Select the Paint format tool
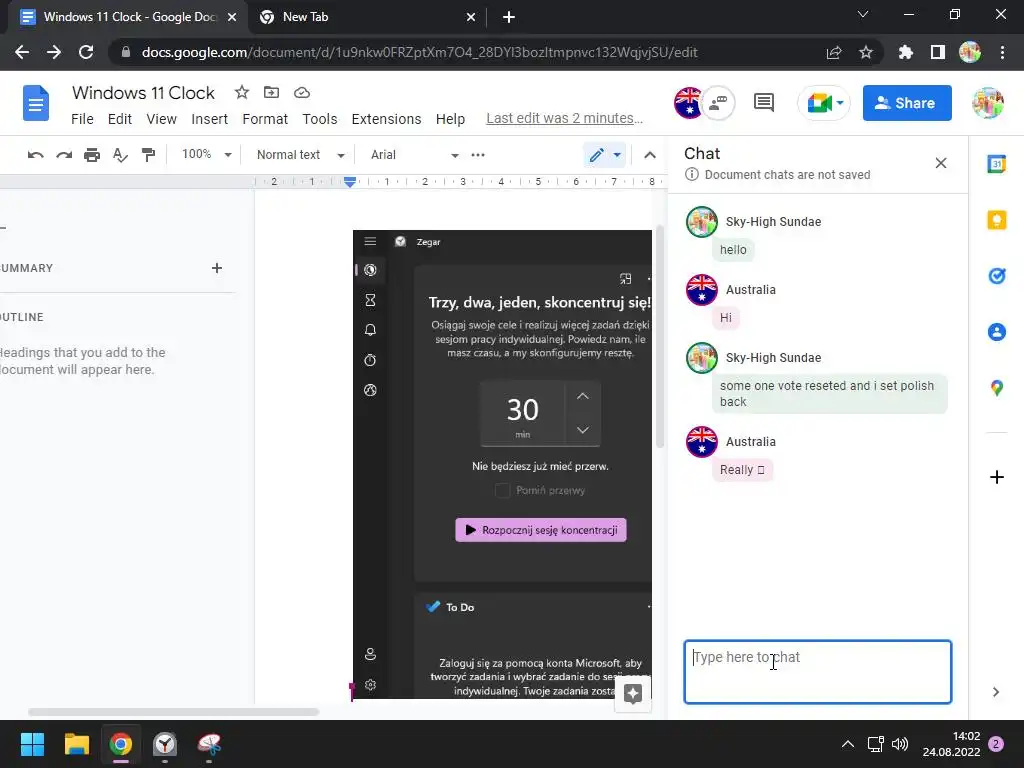 (149, 155)
